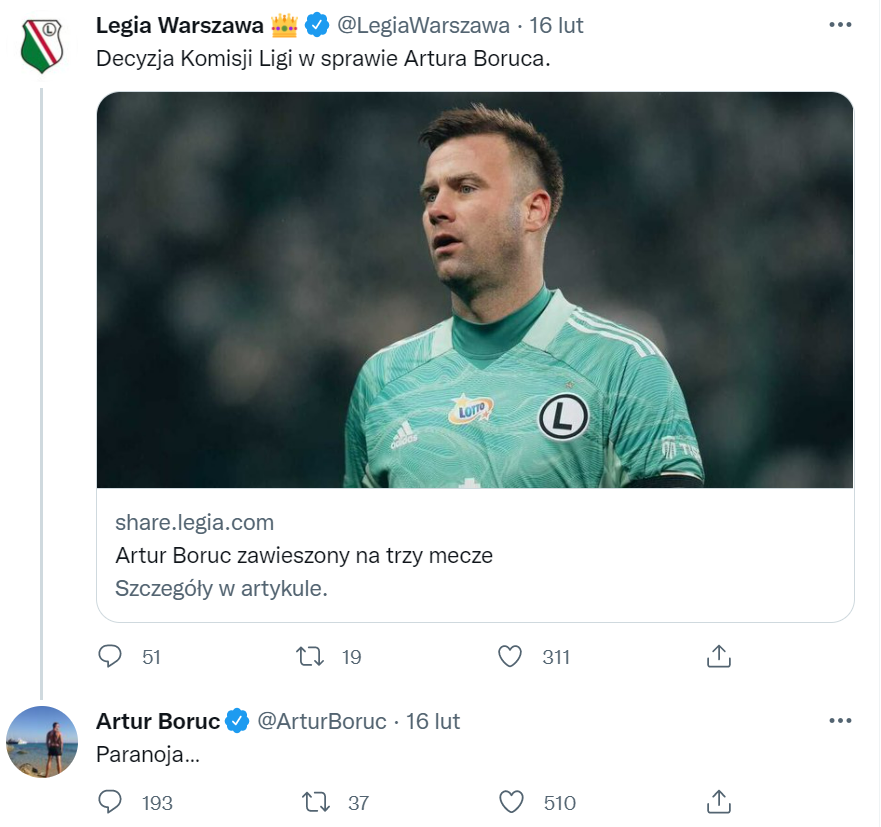This screenshot has width=881, height=827.
Task: Like the Legia Warszawa tweet
Action: (511, 656)
